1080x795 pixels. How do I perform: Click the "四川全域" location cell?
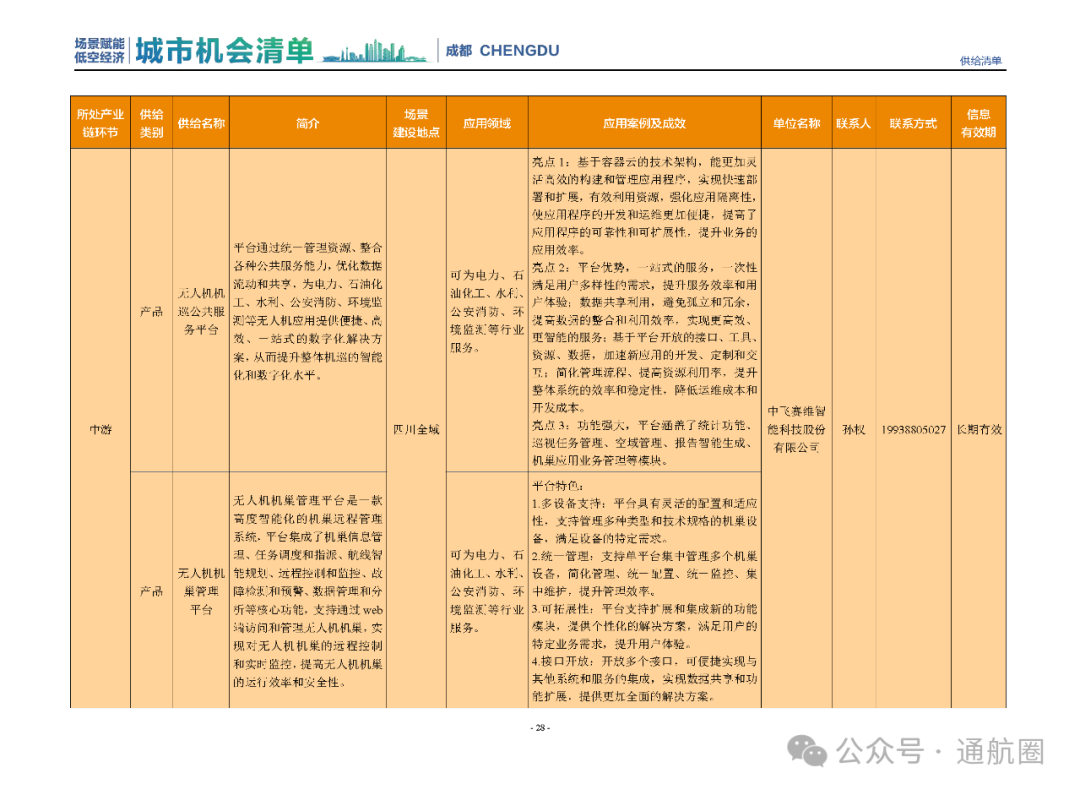[416, 429]
